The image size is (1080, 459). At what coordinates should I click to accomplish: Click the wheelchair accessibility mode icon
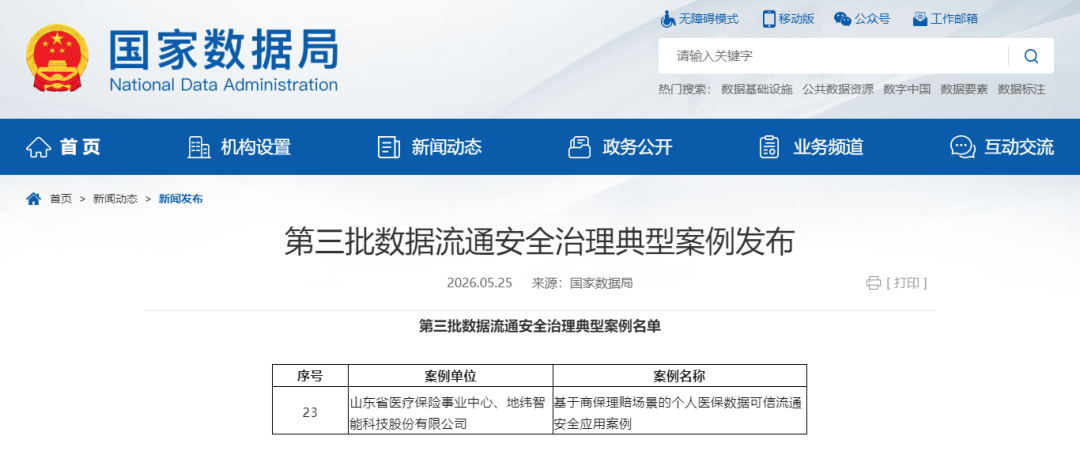[x=667, y=19]
